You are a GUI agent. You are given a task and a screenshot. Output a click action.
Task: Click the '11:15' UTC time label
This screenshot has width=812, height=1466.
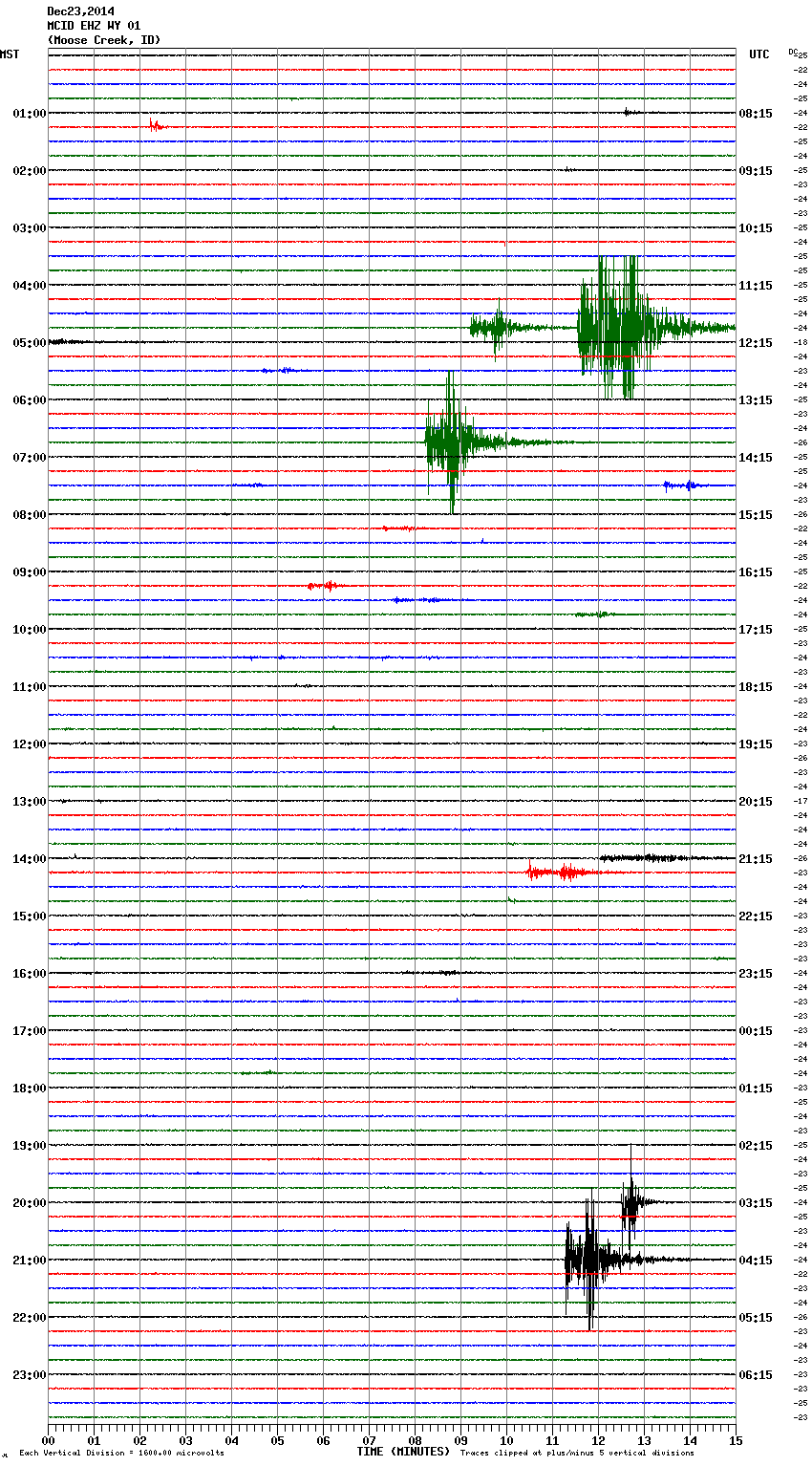coord(756,286)
